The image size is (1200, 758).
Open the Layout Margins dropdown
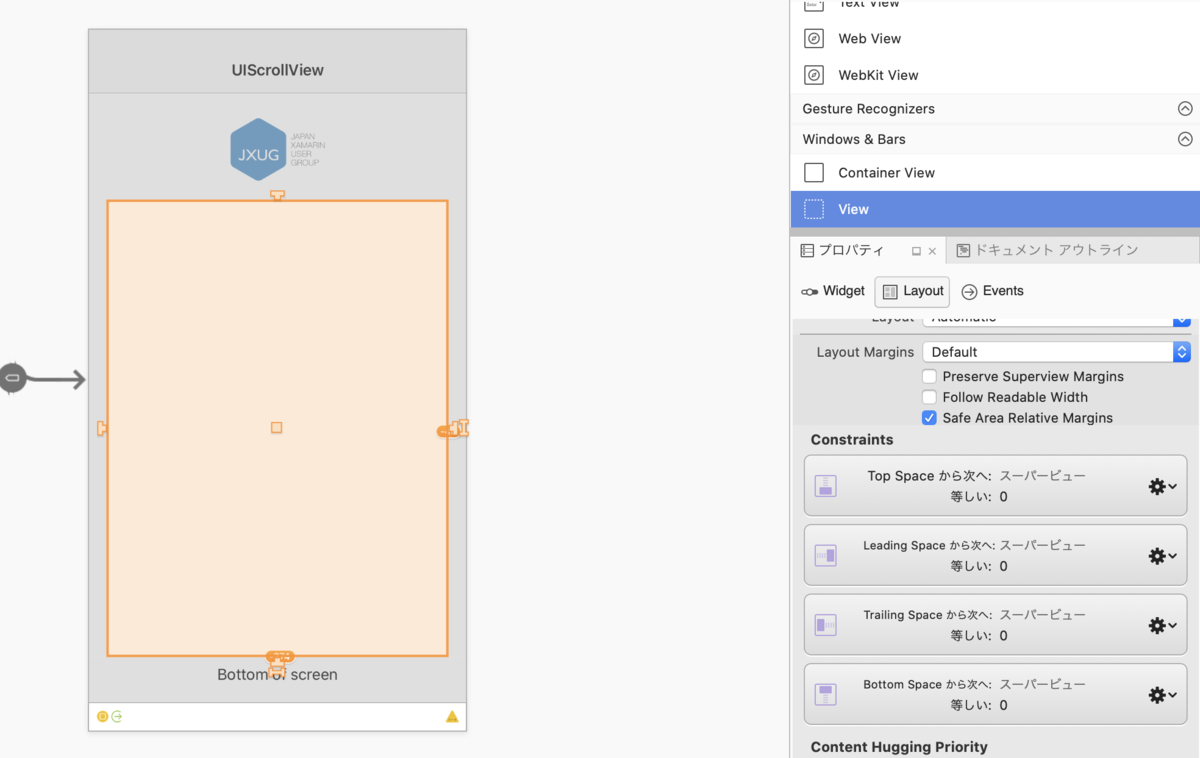[1056, 352]
